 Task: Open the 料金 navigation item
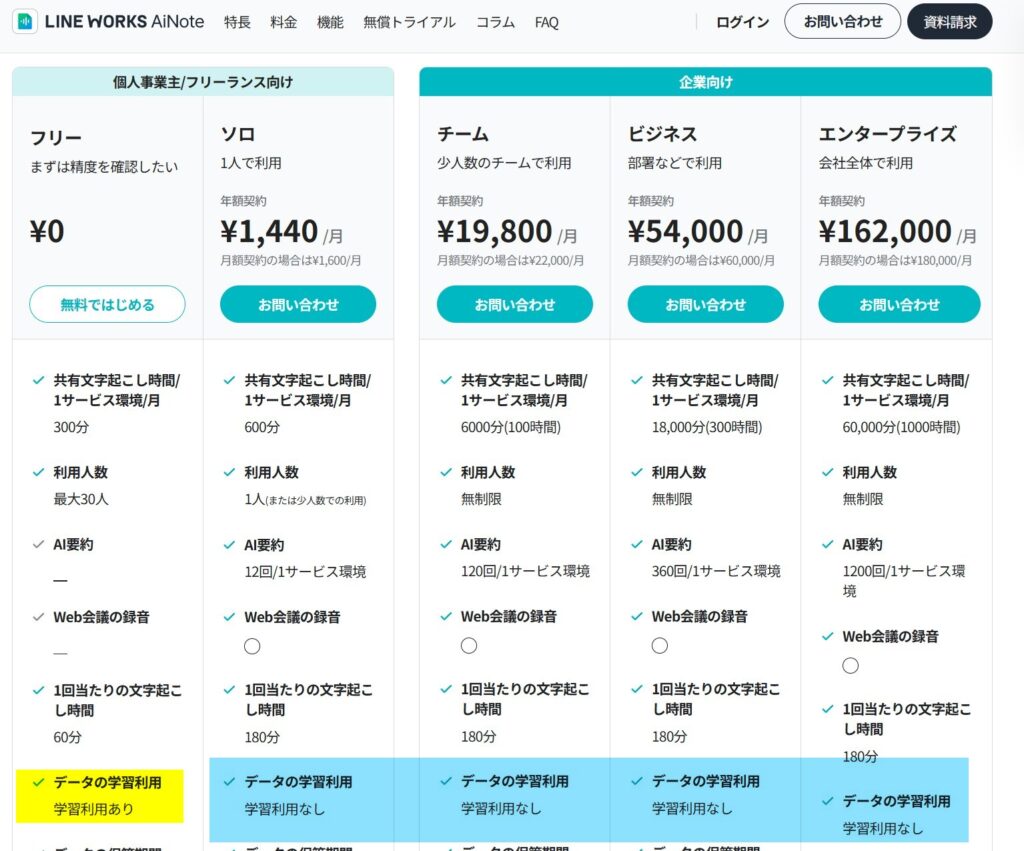(284, 22)
